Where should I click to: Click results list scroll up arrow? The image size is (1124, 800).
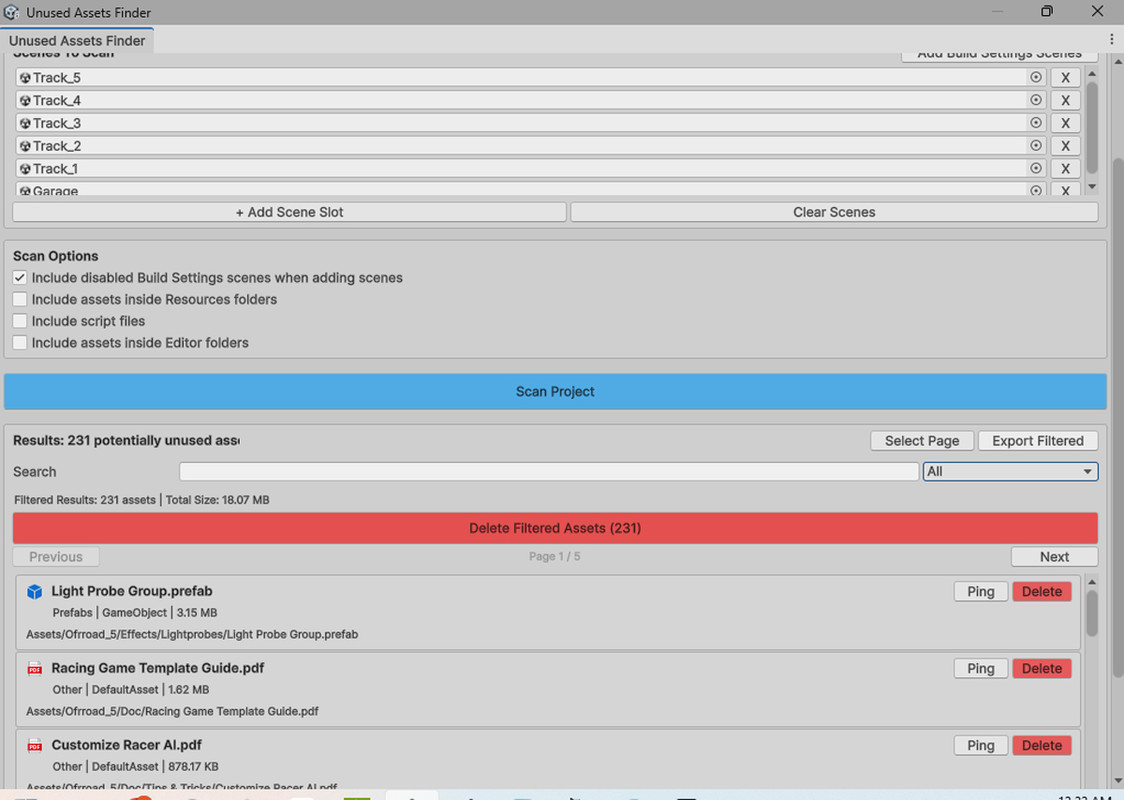[x=1092, y=581]
